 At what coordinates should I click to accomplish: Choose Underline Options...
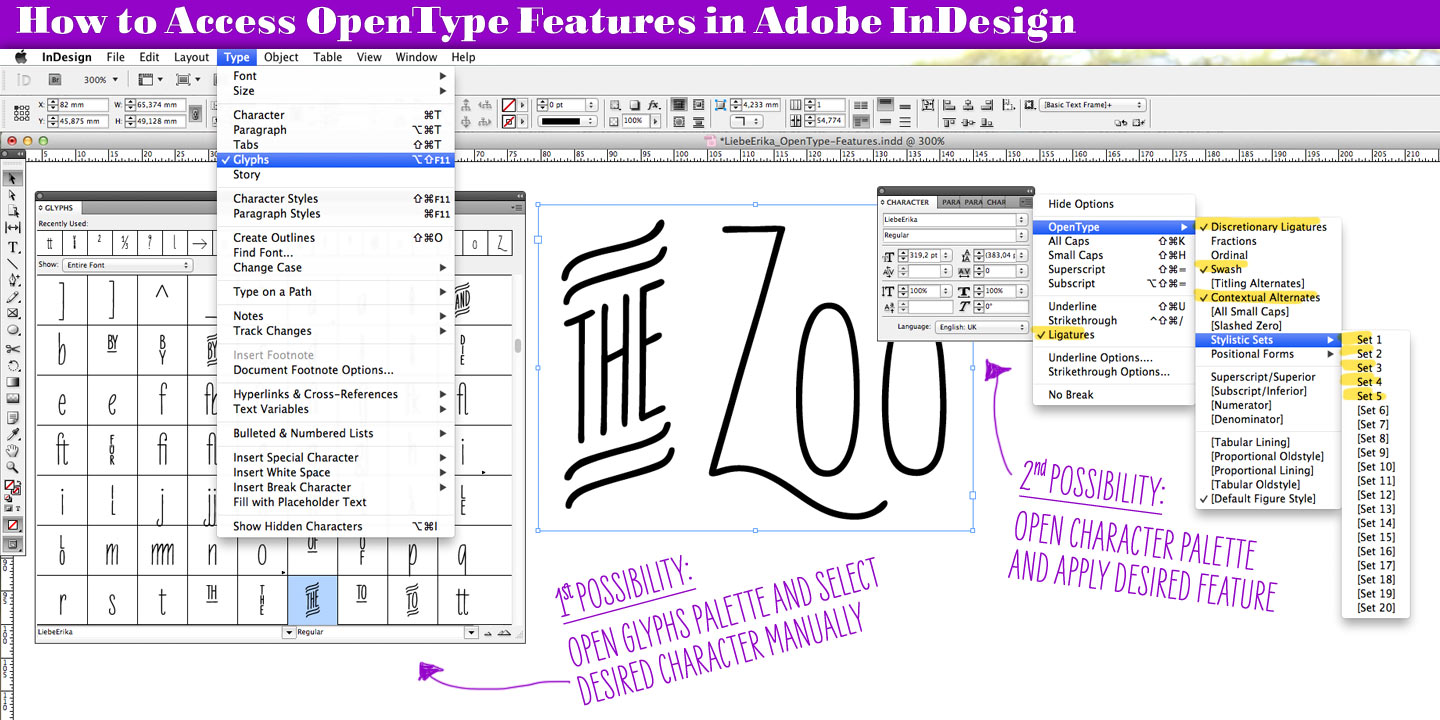coord(1114,358)
